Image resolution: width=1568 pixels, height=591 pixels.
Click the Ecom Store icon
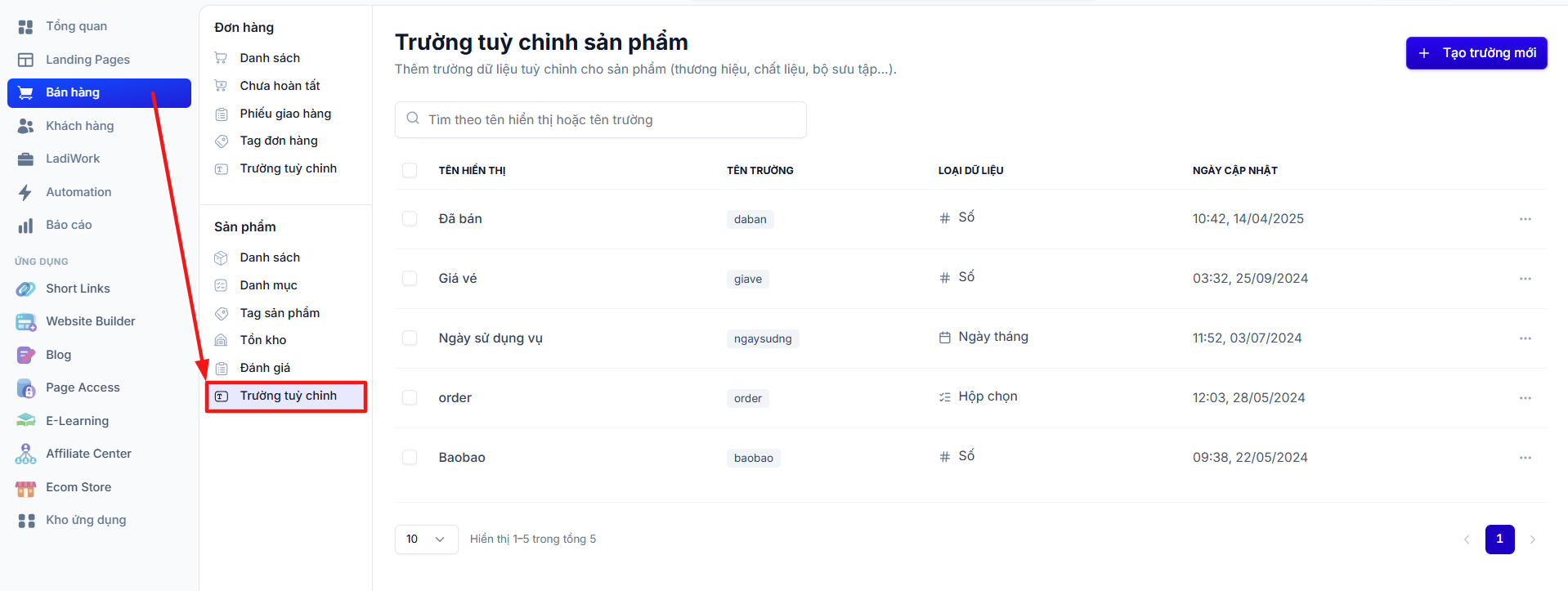(25, 488)
